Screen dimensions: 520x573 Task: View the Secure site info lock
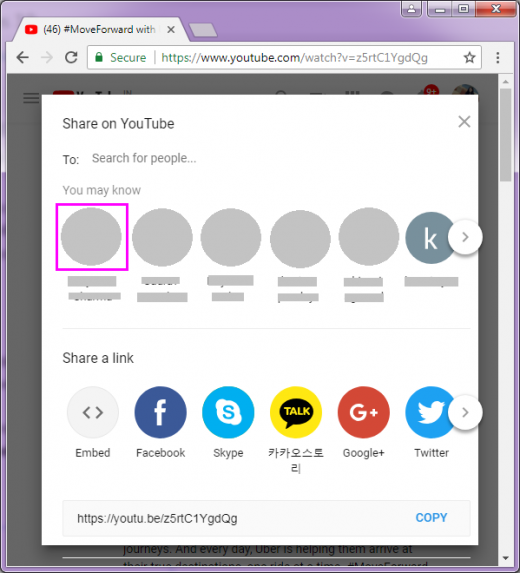click(x=99, y=57)
